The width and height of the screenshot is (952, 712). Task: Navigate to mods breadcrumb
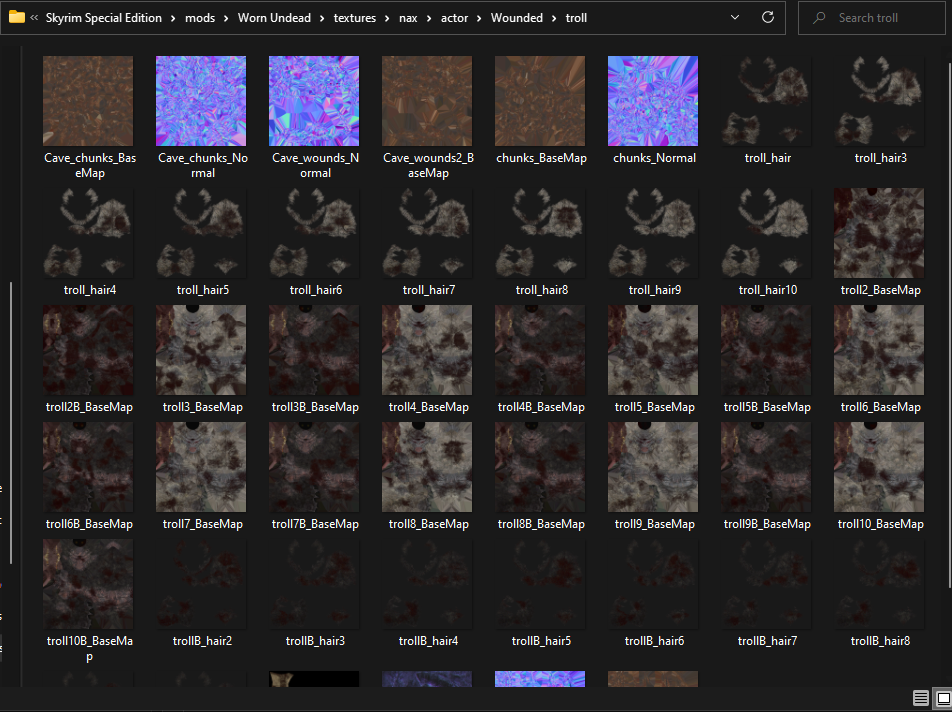pyautogui.click(x=200, y=18)
